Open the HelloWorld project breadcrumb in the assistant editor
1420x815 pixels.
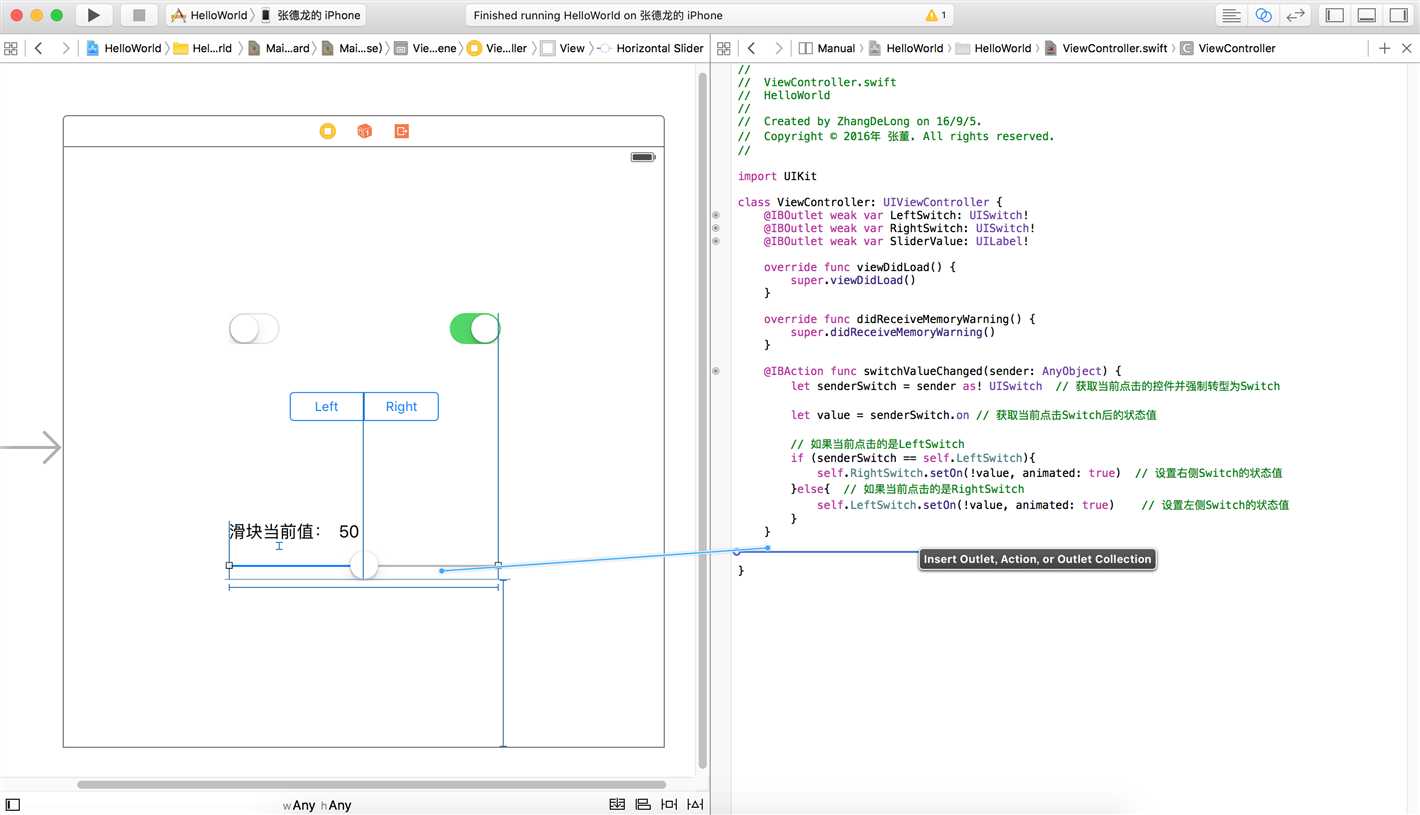(906, 48)
